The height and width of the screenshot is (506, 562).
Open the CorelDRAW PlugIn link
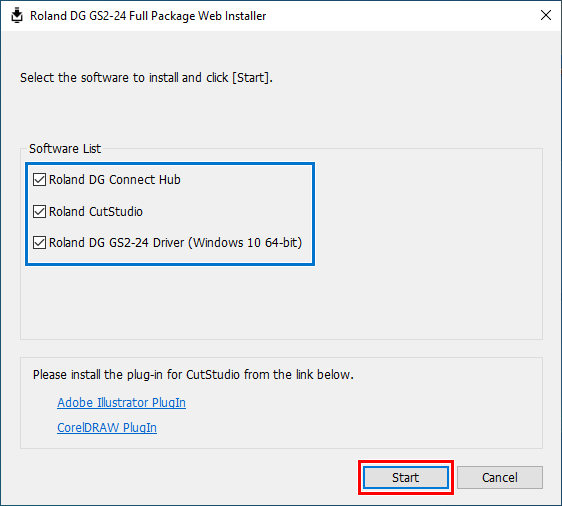point(107,428)
